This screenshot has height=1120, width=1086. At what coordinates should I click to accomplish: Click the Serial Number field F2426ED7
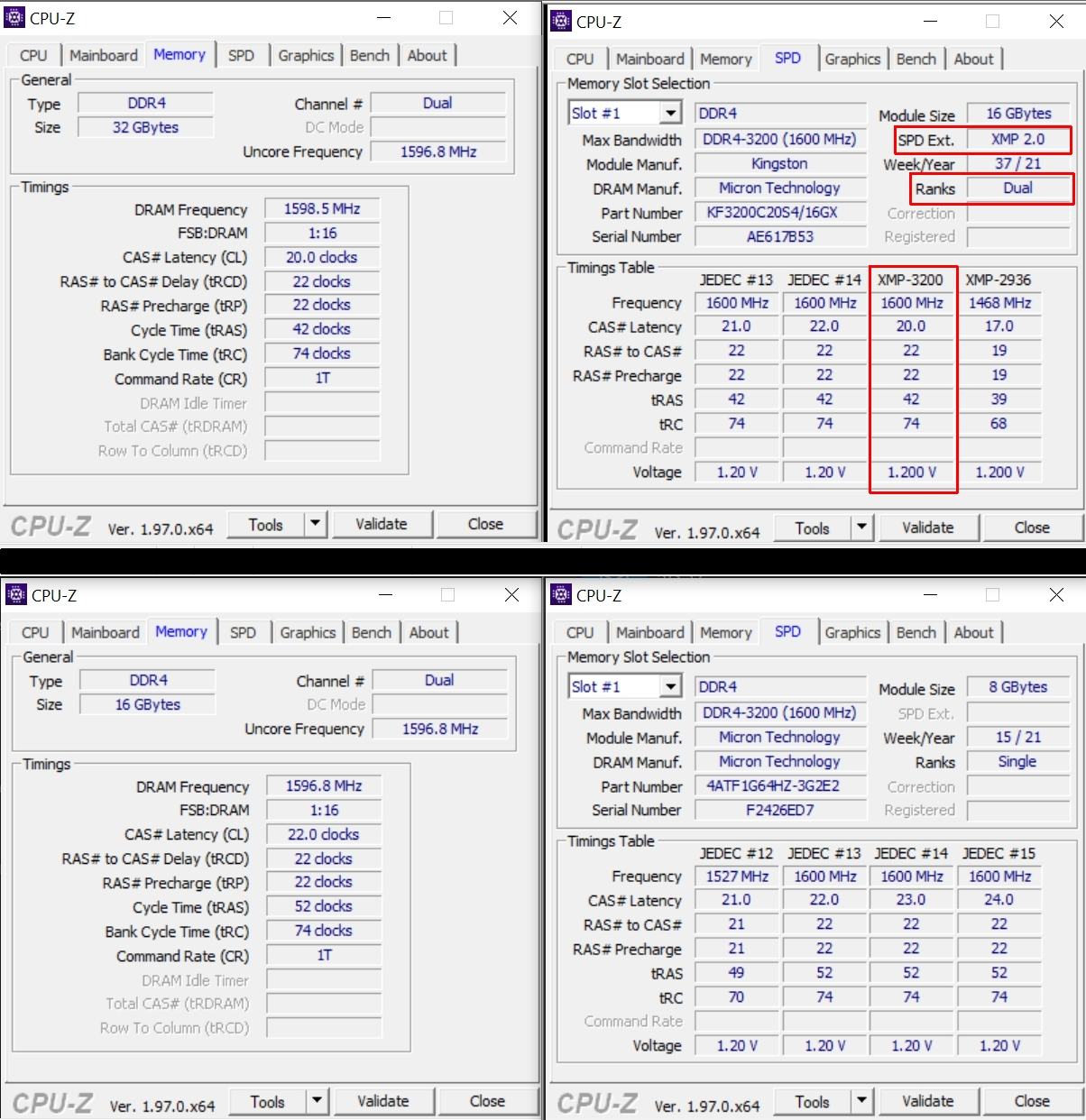tap(780, 810)
